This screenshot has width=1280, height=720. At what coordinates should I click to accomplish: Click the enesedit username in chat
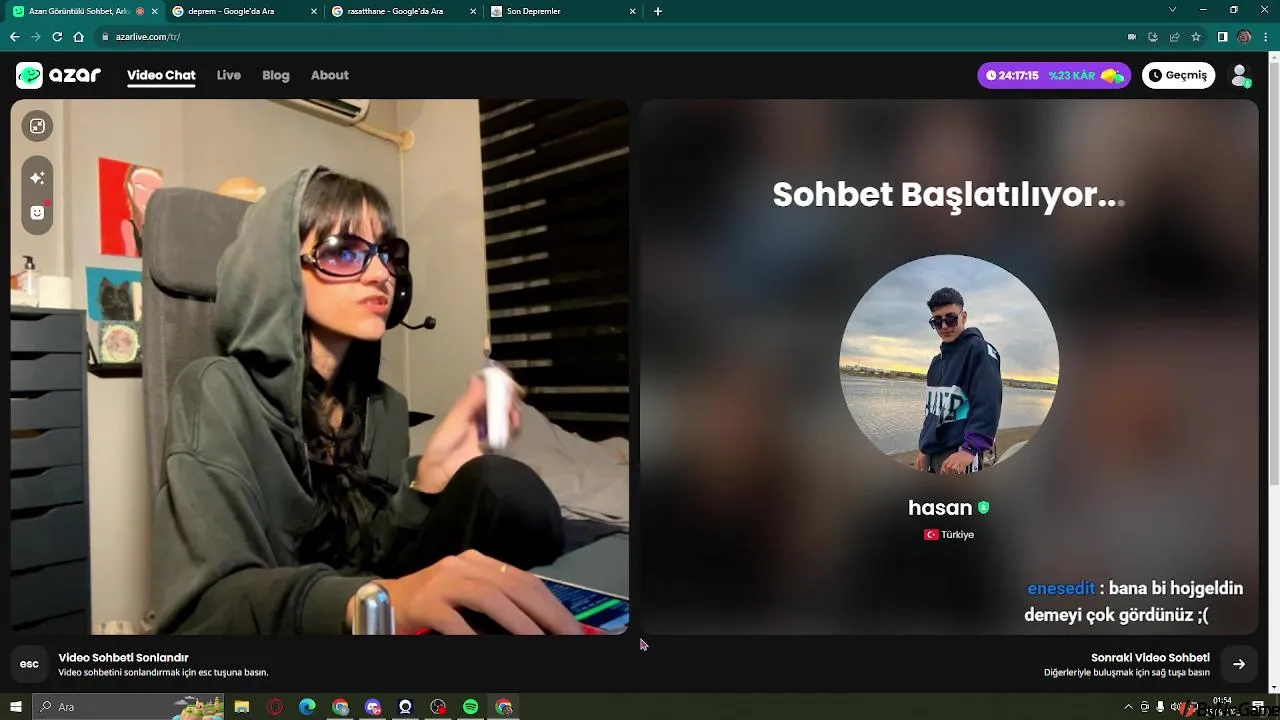pos(1061,588)
